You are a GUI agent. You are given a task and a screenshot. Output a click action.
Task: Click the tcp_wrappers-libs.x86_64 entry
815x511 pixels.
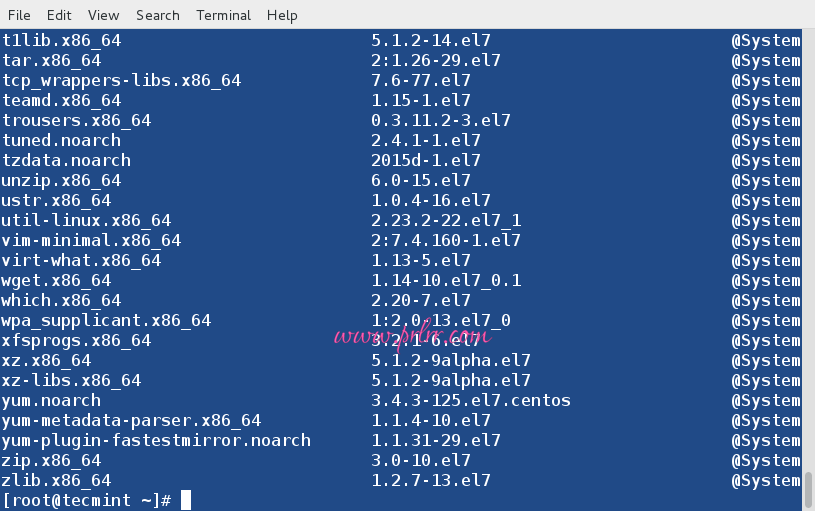click(121, 80)
